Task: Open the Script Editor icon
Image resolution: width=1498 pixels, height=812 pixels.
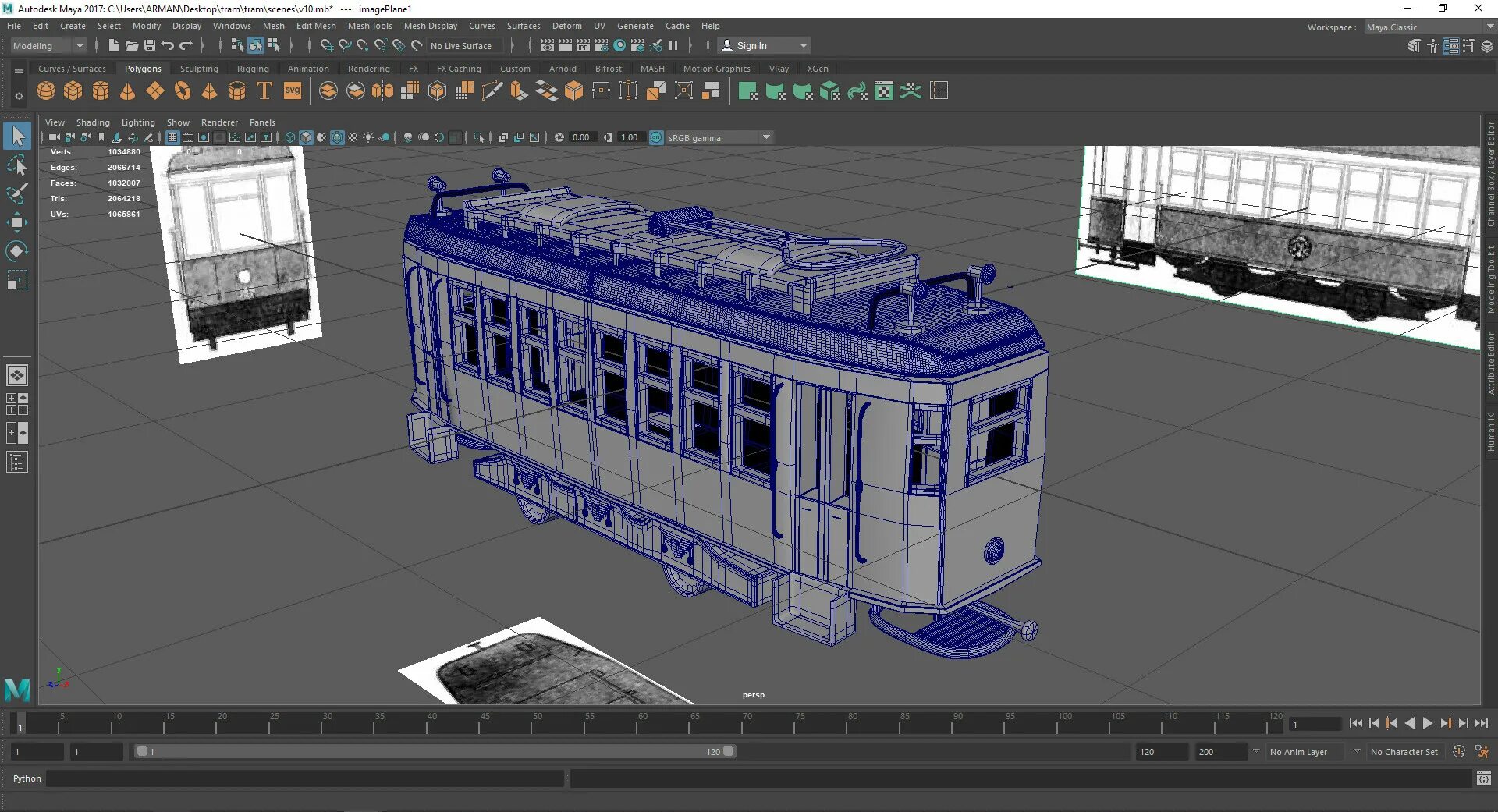Action: click(1483, 778)
